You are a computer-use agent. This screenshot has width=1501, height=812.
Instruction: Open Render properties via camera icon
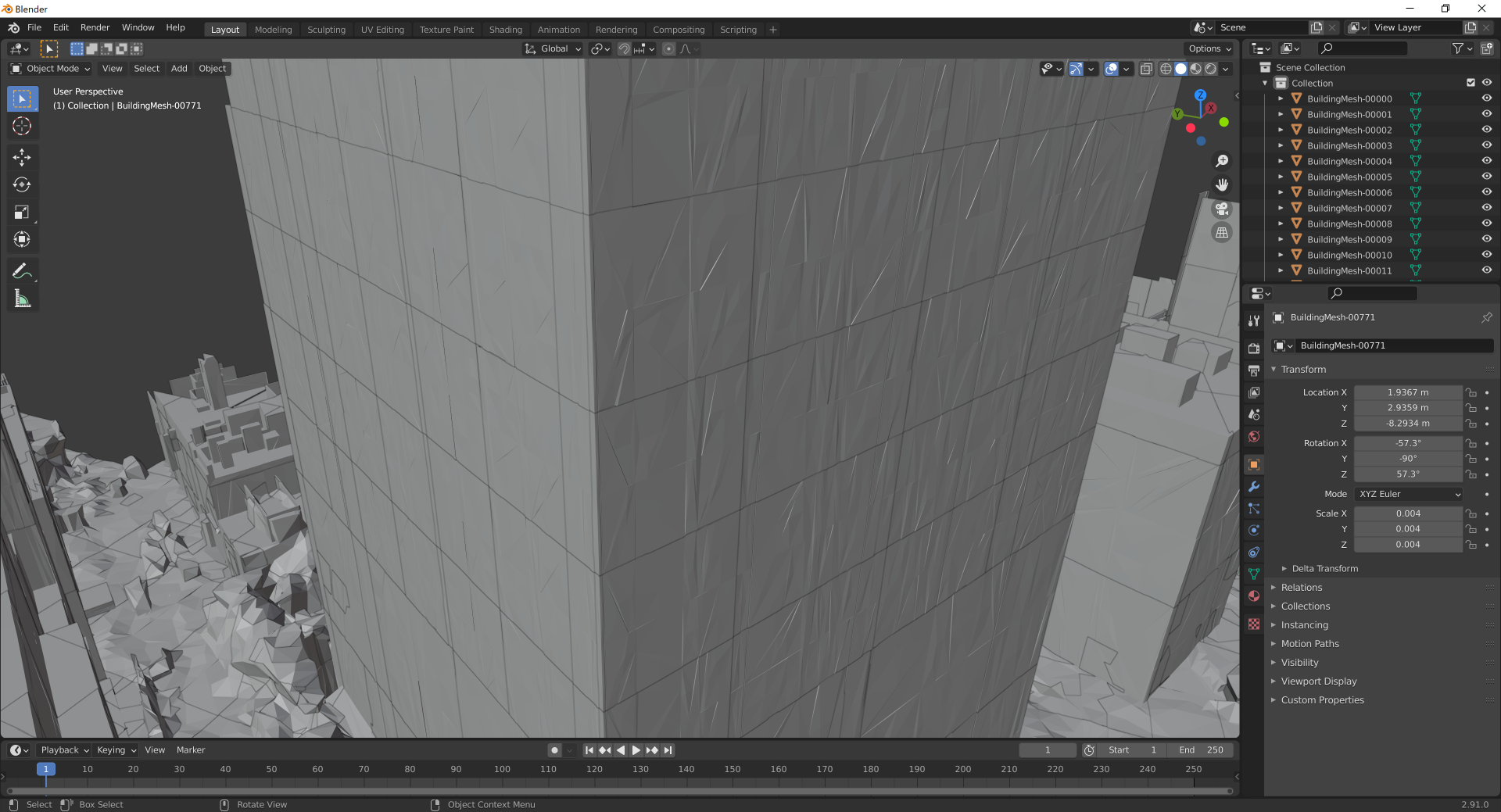tap(1254, 348)
